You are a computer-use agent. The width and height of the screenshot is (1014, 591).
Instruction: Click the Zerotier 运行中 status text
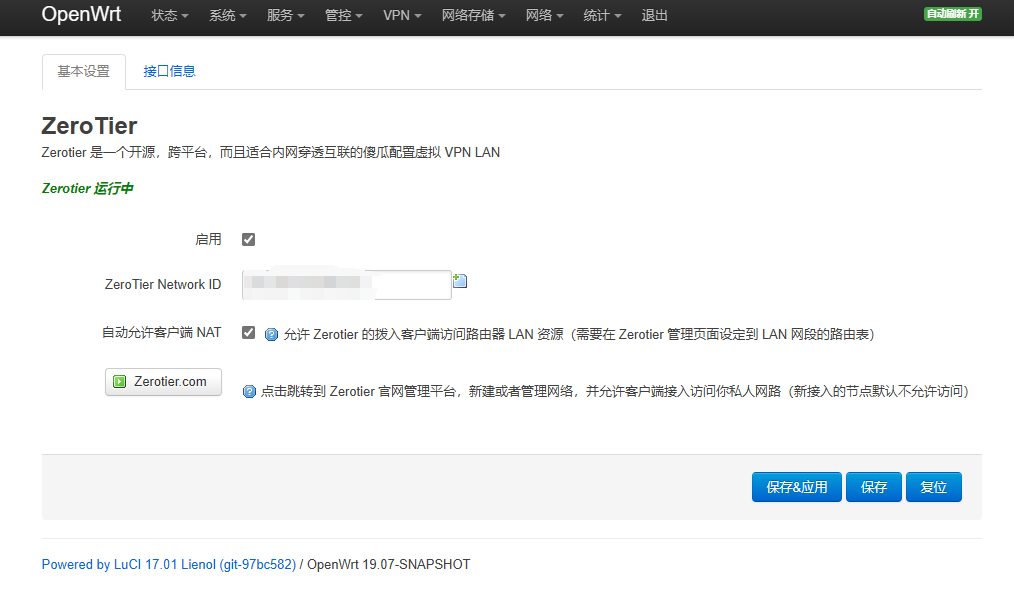[x=87, y=188]
